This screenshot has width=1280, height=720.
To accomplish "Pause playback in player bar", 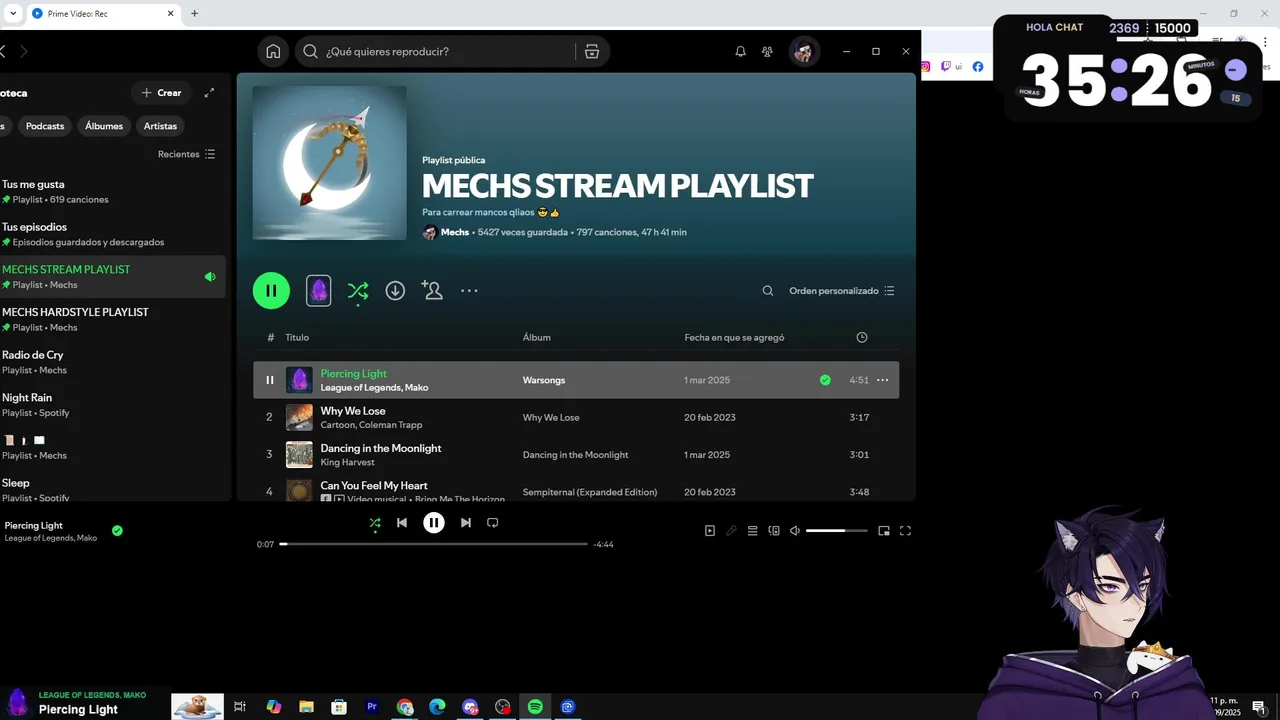I will click(434, 523).
